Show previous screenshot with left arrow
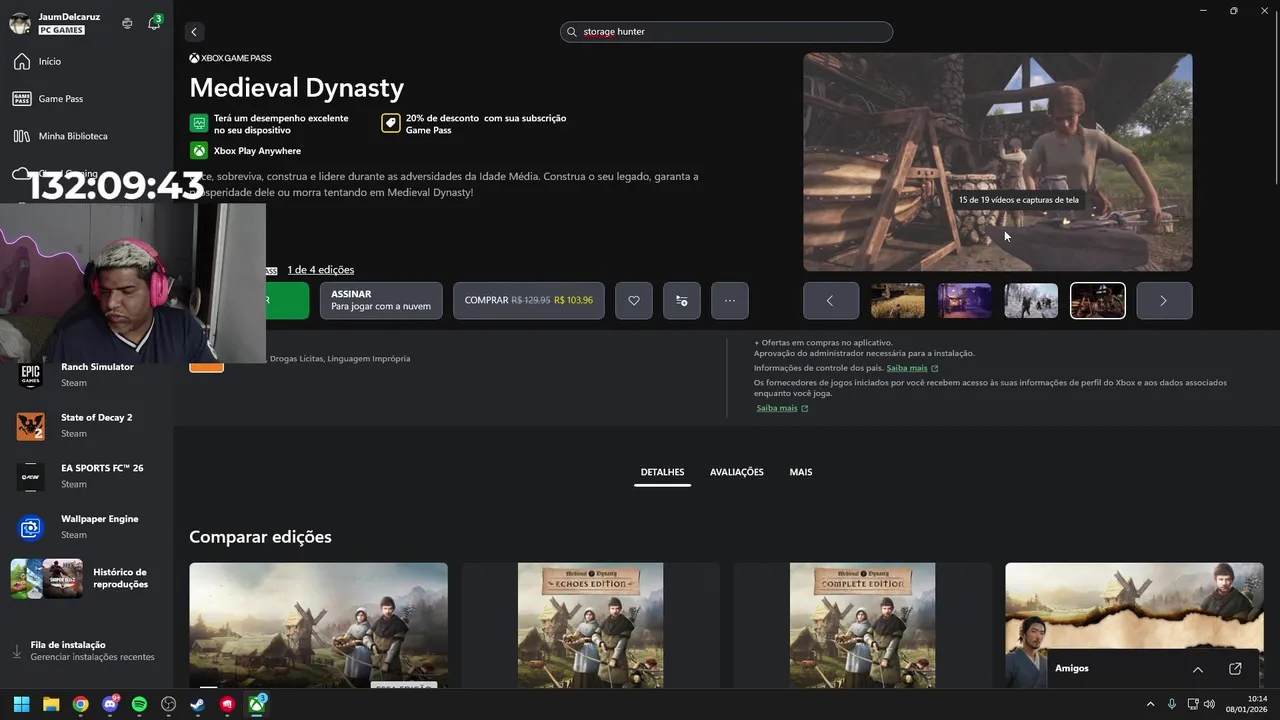 click(x=831, y=301)
